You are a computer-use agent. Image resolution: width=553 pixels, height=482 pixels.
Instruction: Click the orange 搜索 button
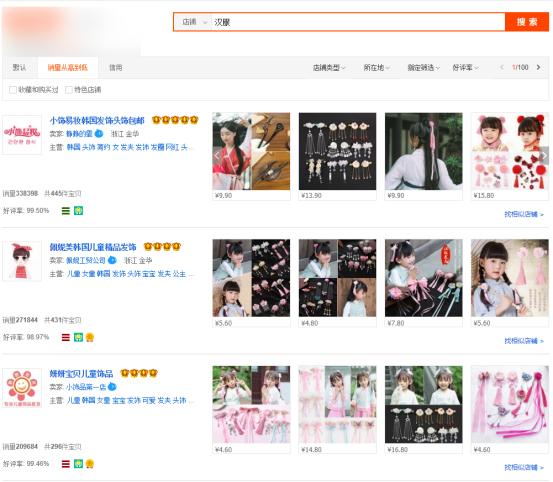[x=527, y=22]
